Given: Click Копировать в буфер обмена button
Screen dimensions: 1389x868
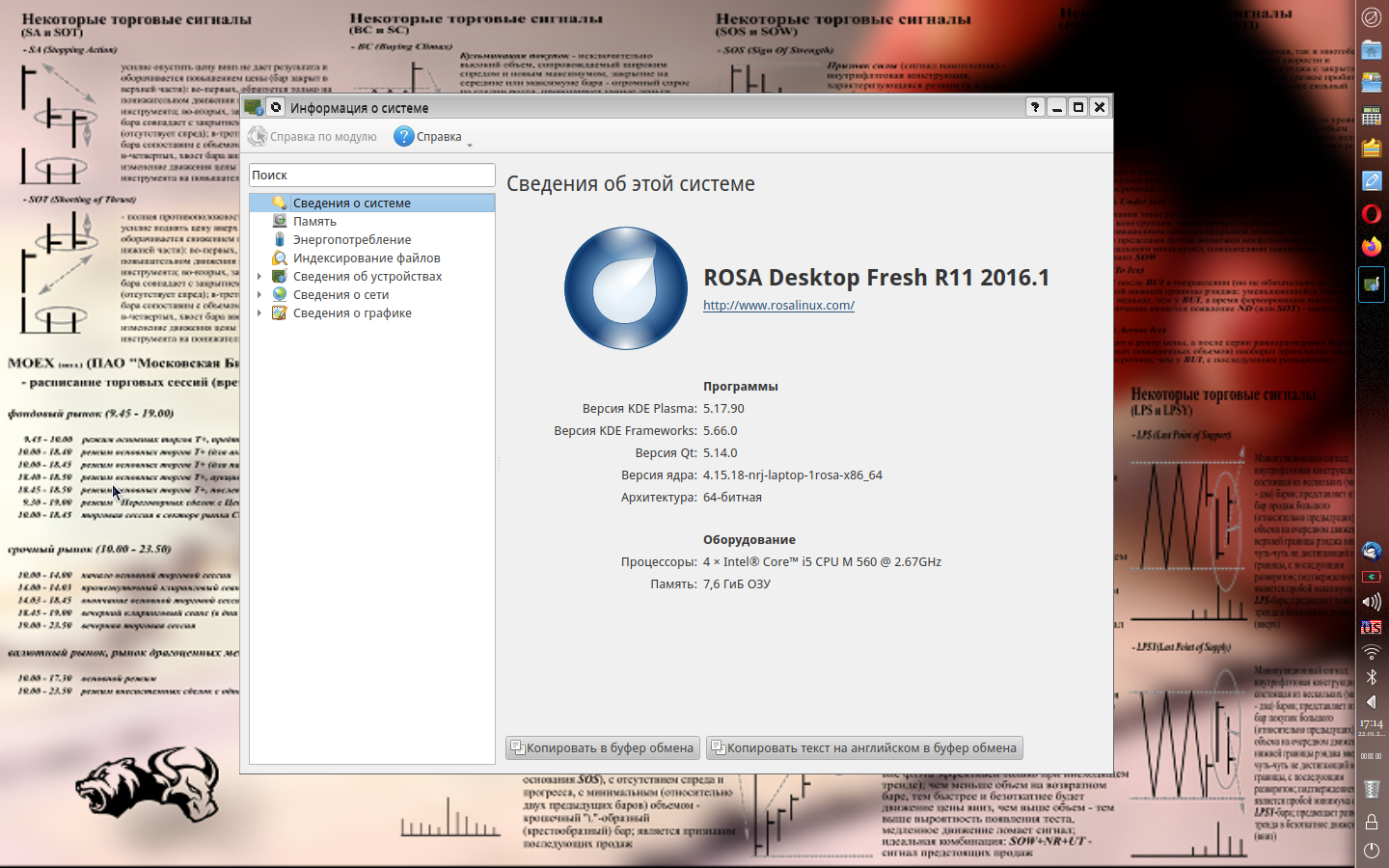Looking at the screenshot, I should (603, 747).
